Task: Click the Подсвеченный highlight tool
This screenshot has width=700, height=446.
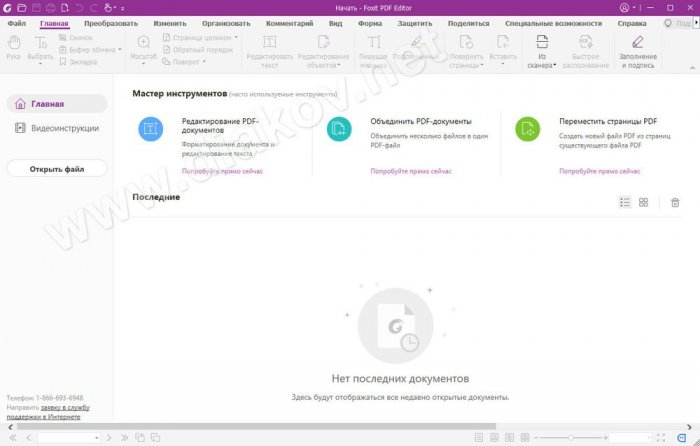Action: point(416,48)
